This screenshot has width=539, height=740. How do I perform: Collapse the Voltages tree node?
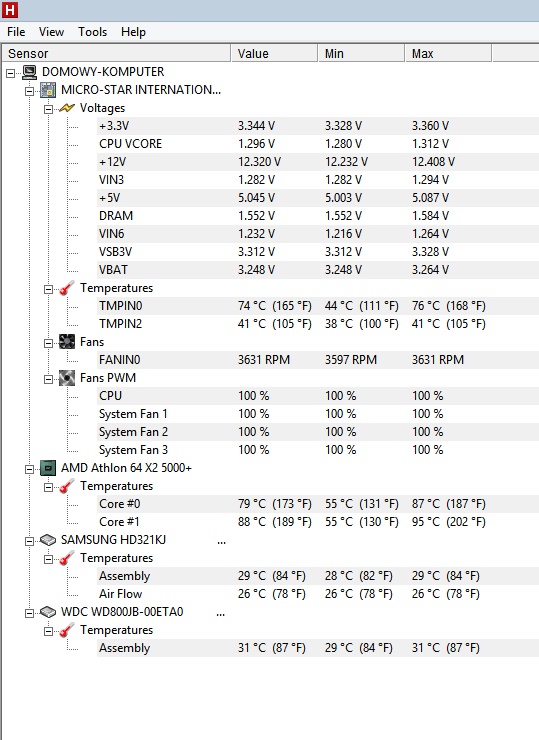click(x=48, y=109)
